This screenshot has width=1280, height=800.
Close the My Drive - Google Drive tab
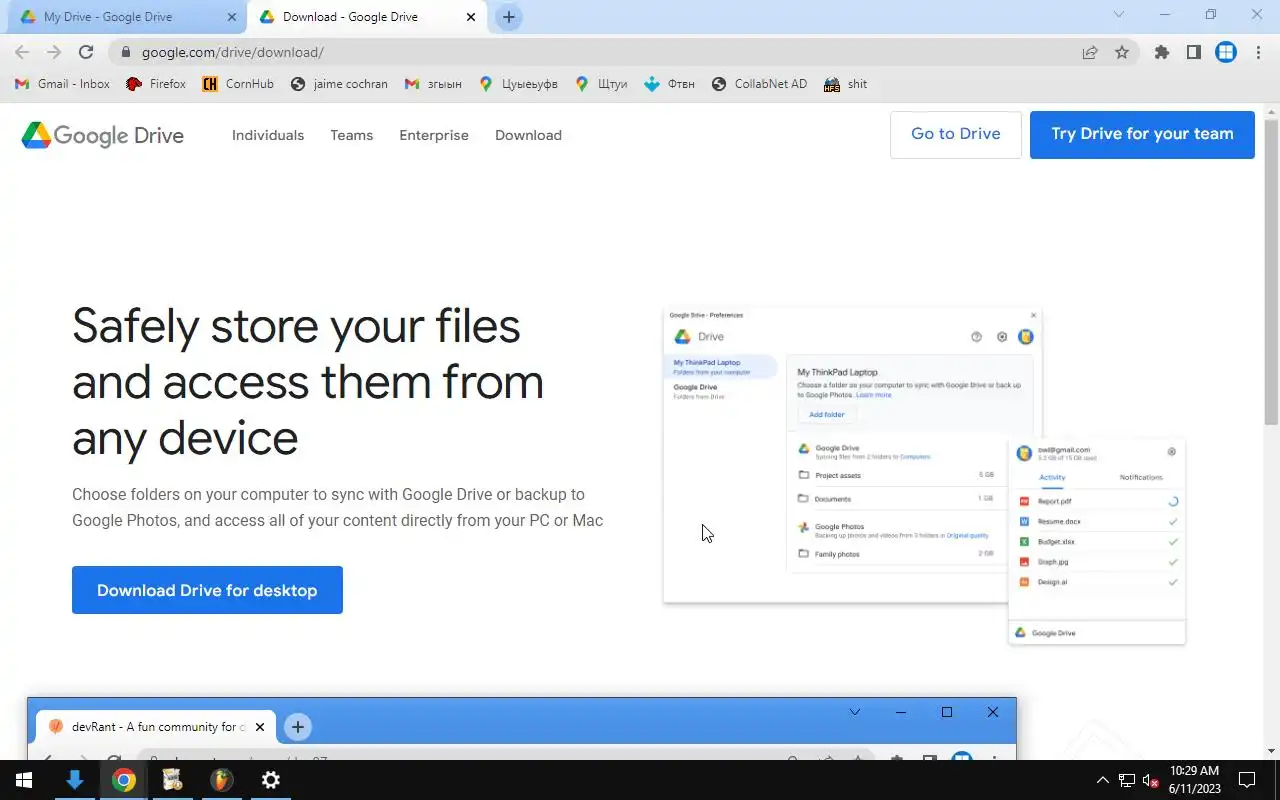coord(232,17)
